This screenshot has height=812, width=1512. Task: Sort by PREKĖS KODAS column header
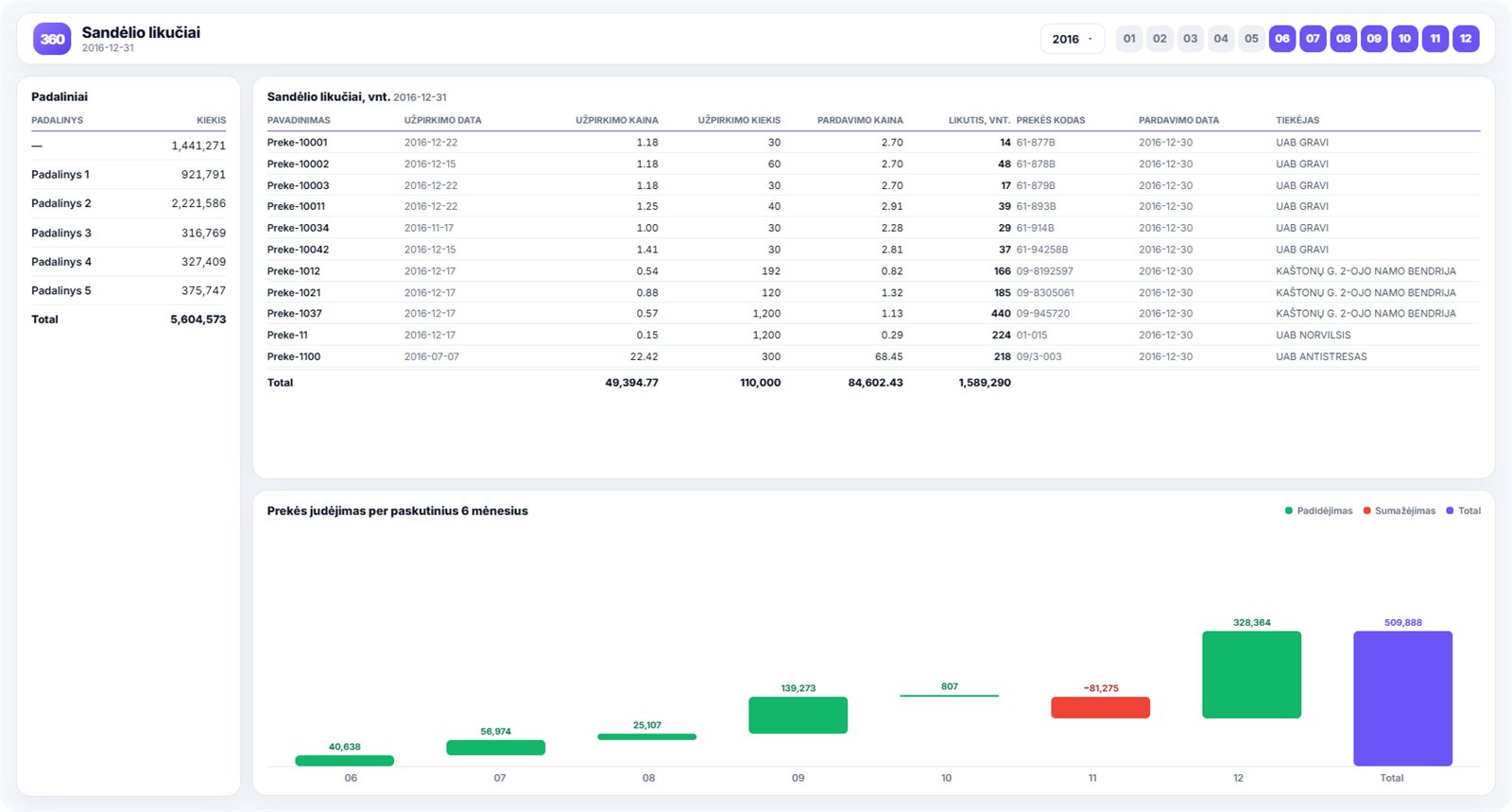click(x=1051, y=120)
